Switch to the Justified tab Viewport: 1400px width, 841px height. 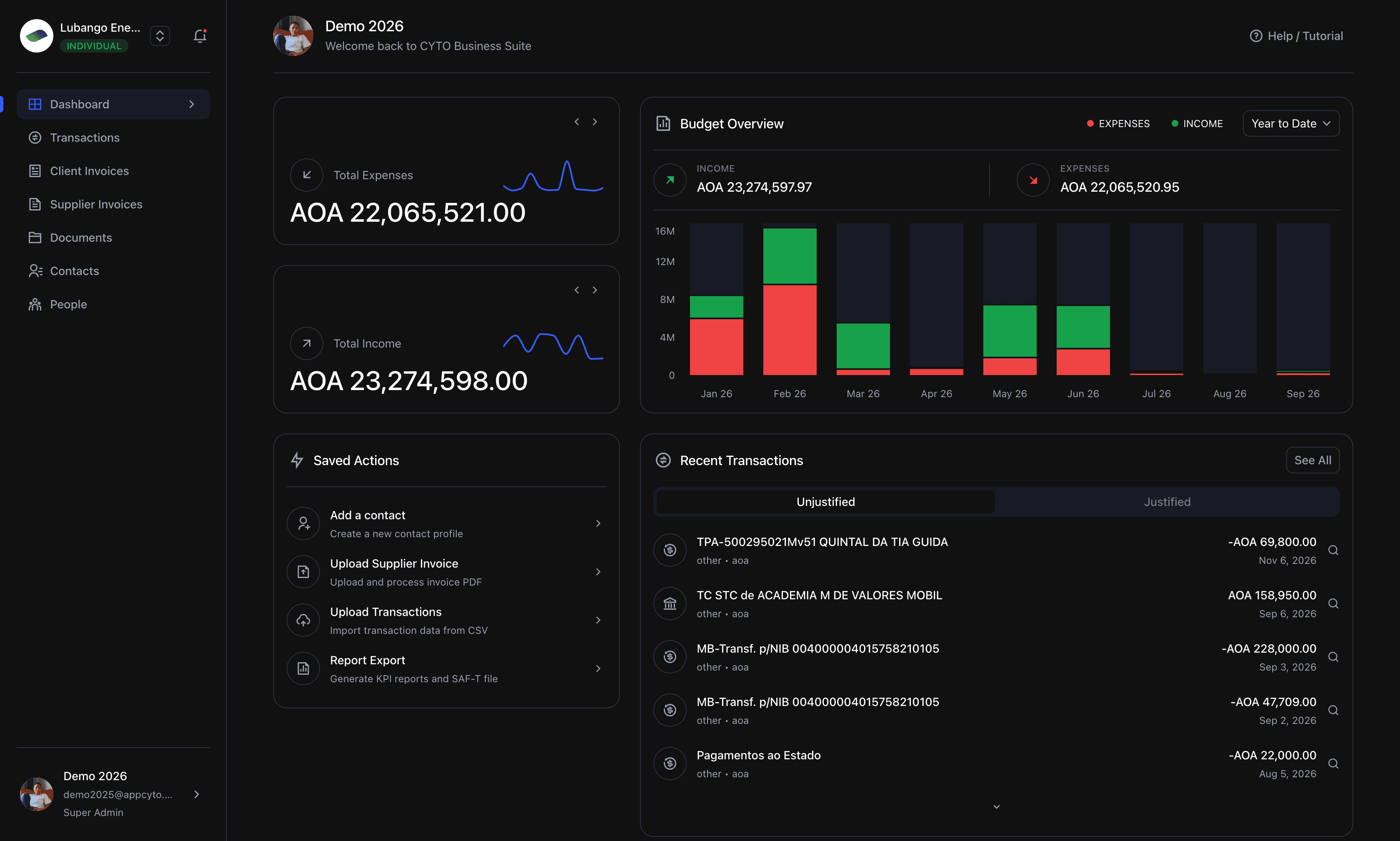click(x=1167, y=501)
